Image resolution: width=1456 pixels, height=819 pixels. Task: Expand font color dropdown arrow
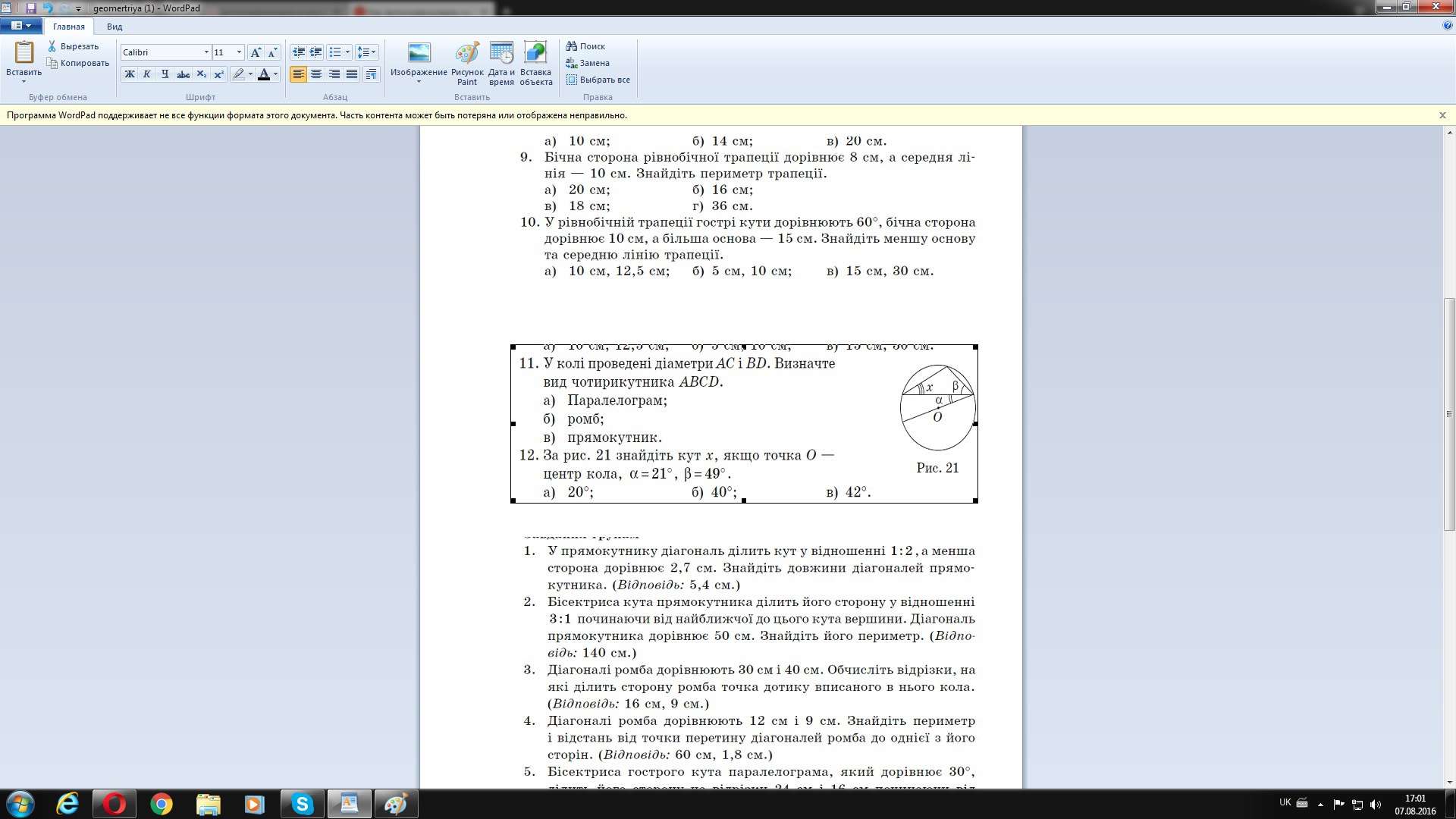pyautogui.click(x=275, y=74)
